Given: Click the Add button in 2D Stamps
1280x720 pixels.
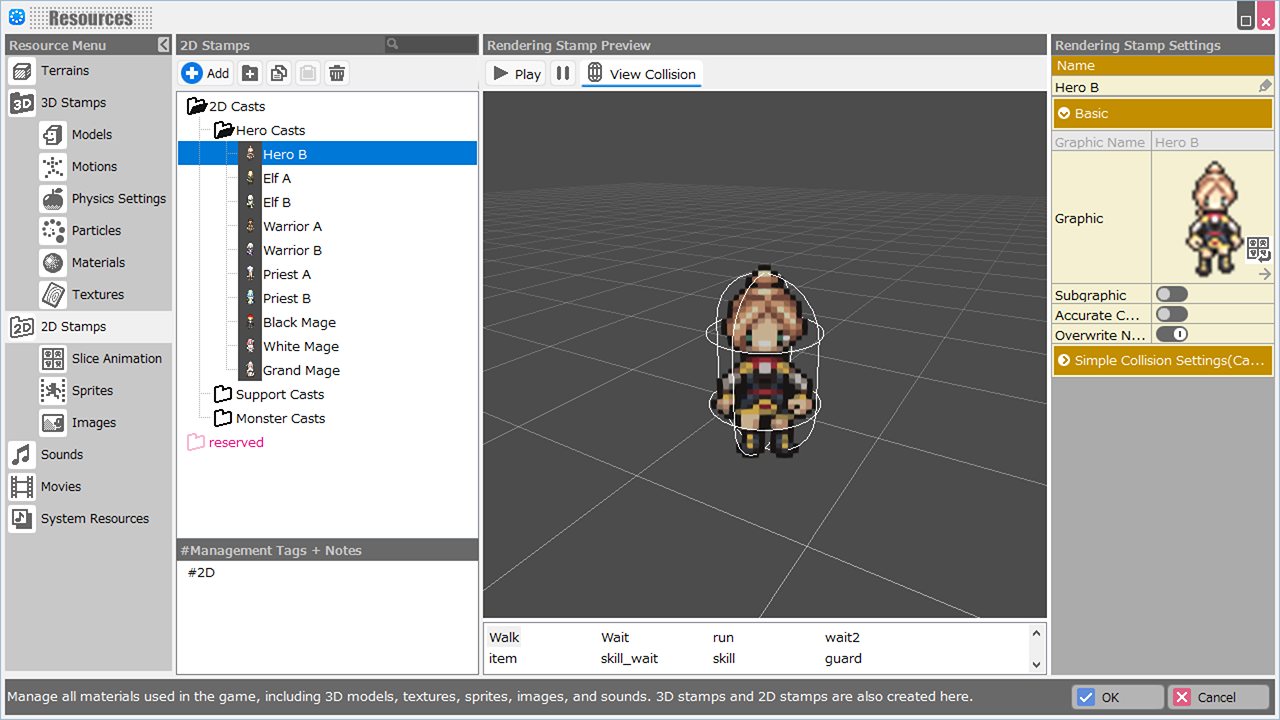Looking at the screenshot, I should [x=206, y=73].
